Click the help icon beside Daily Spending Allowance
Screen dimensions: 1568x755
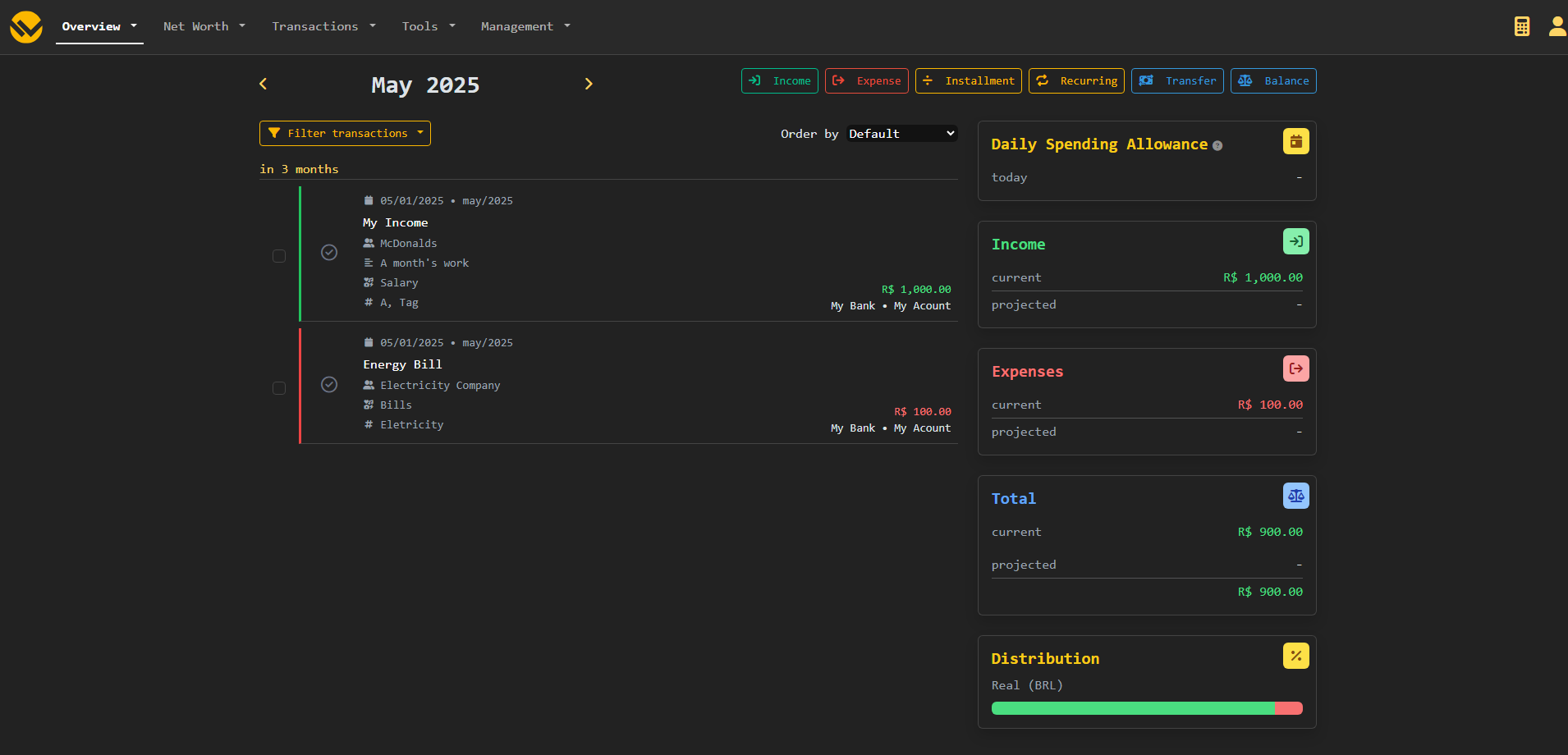[x=1217, y=146]
